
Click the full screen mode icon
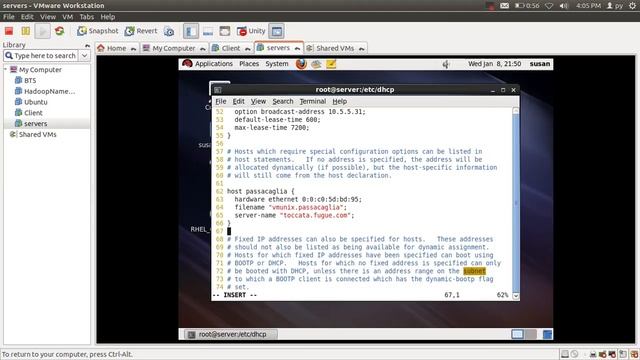tap(224, 31)
